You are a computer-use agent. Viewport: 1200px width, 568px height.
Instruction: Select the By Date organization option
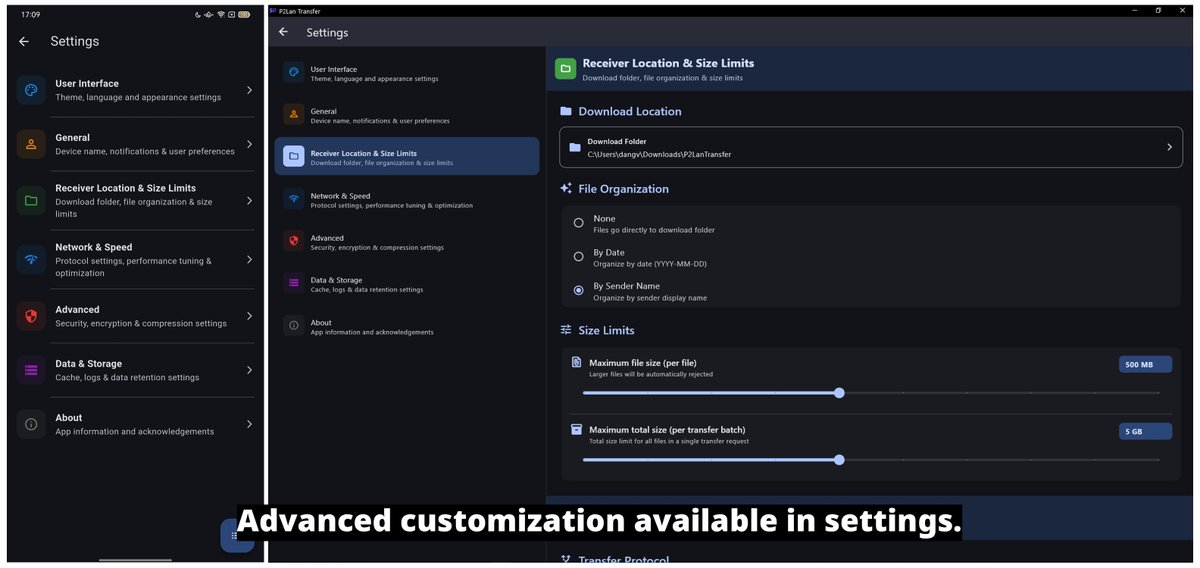point(578,257)
